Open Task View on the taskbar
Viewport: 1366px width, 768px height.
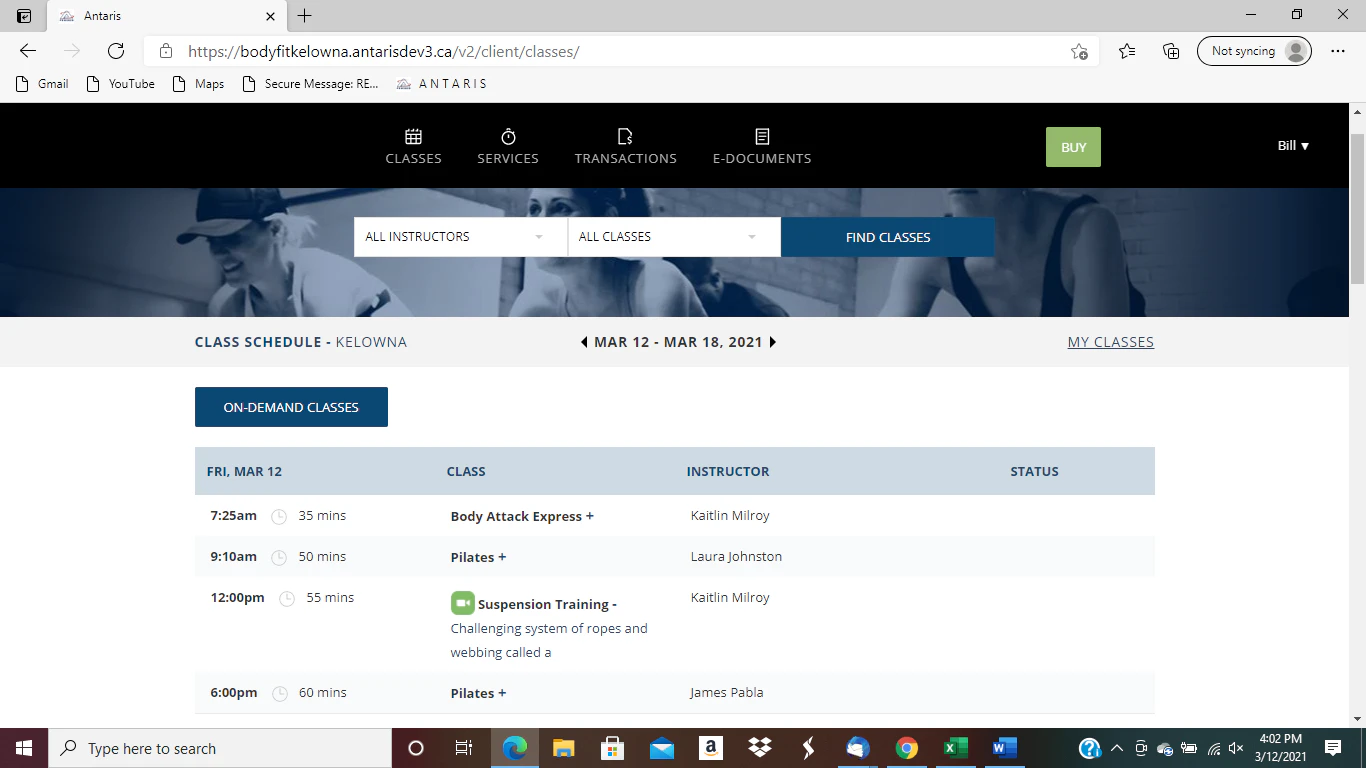click(x=464, y=748)
